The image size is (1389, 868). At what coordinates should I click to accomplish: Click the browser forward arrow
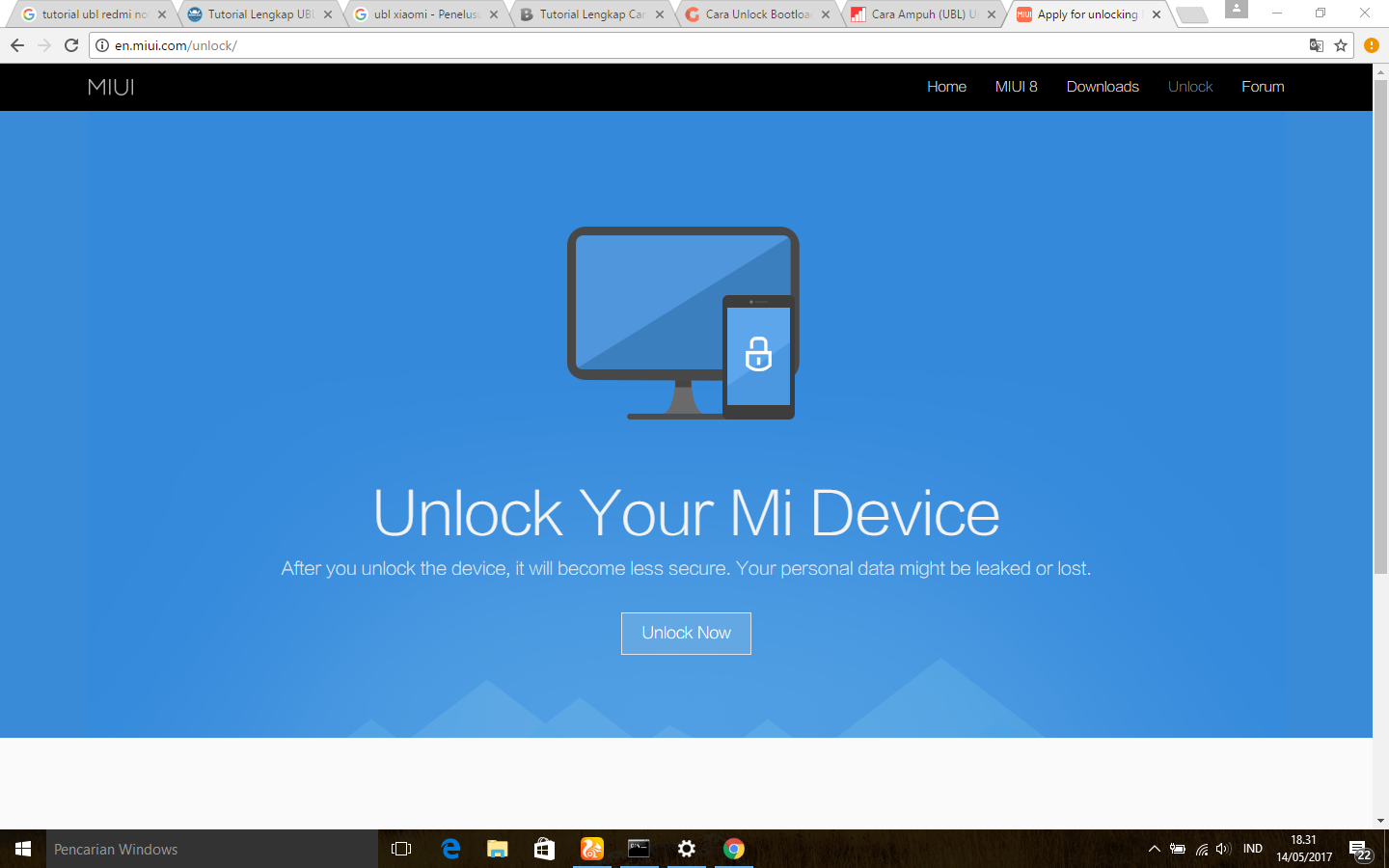click(44, 45)
